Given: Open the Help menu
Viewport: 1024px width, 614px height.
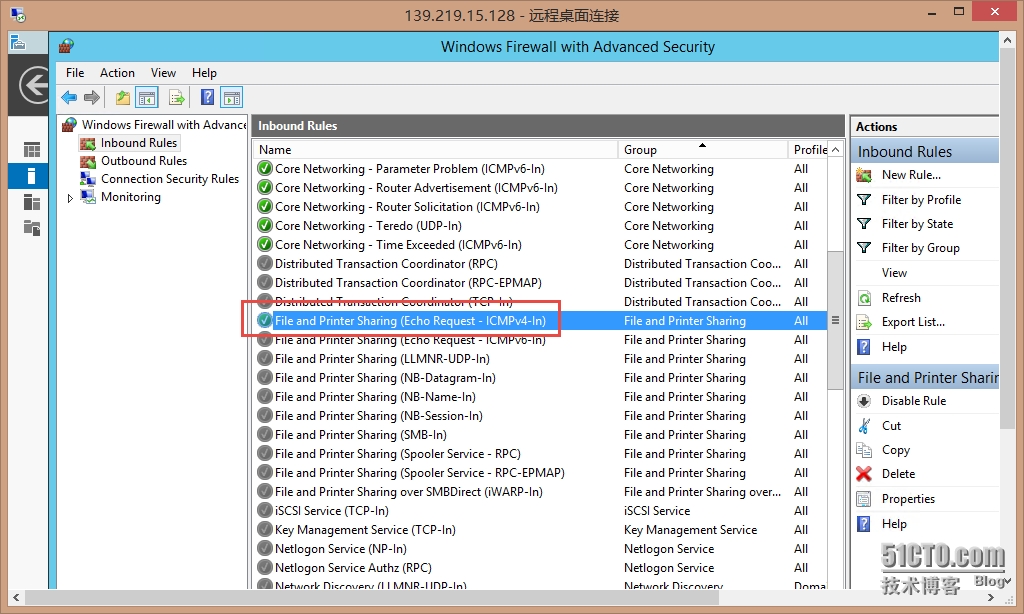Looking at the screenshot, I should [x=204, y=73].
